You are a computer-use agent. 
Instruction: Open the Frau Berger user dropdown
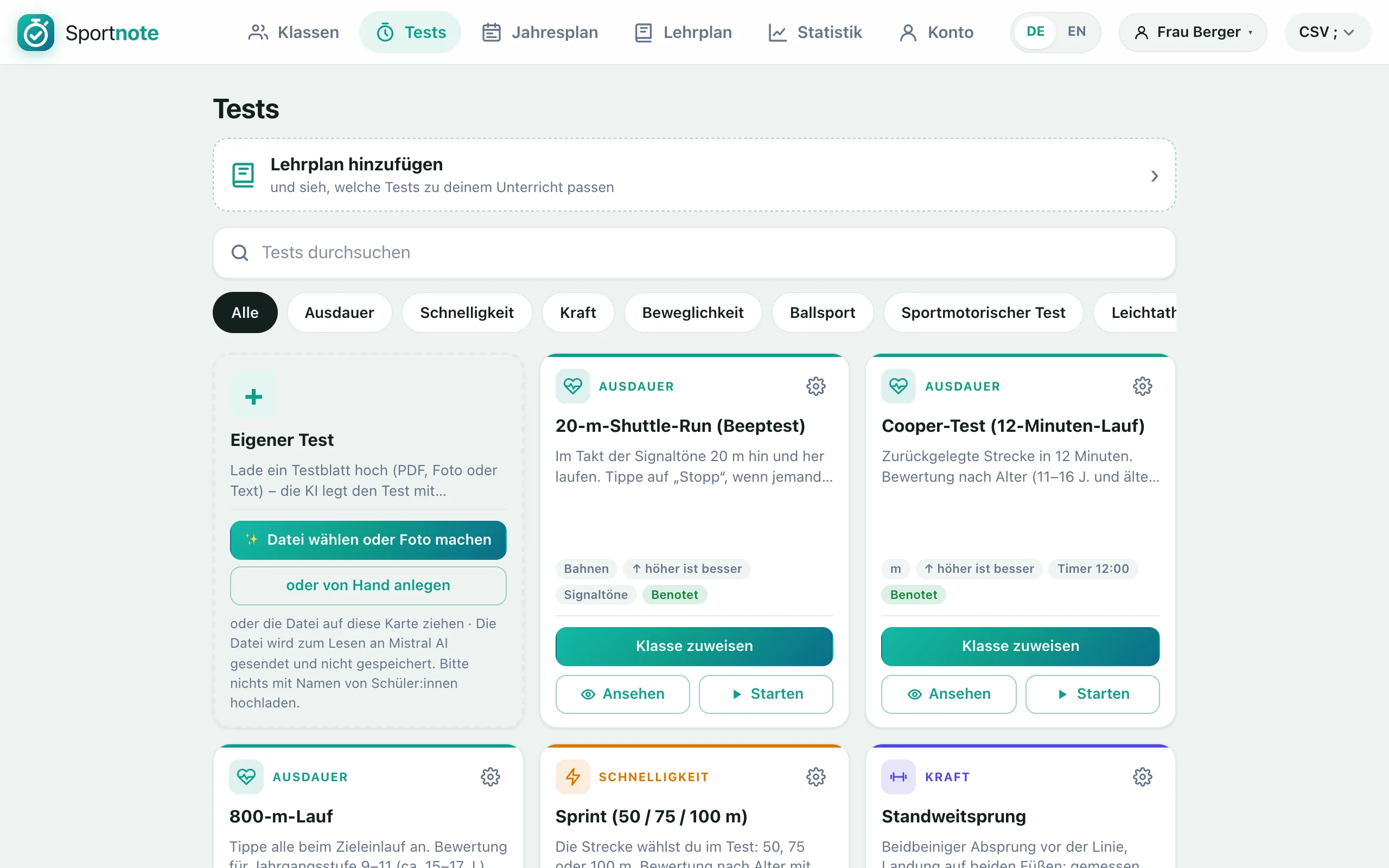click(x=1193, y=32)
